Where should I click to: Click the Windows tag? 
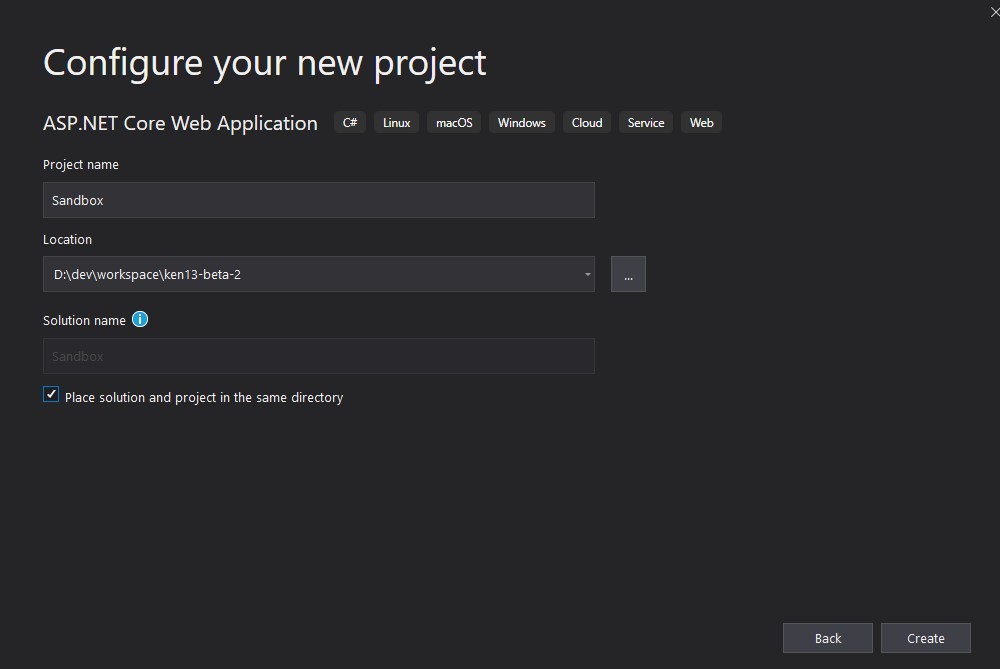coord(522,122)
